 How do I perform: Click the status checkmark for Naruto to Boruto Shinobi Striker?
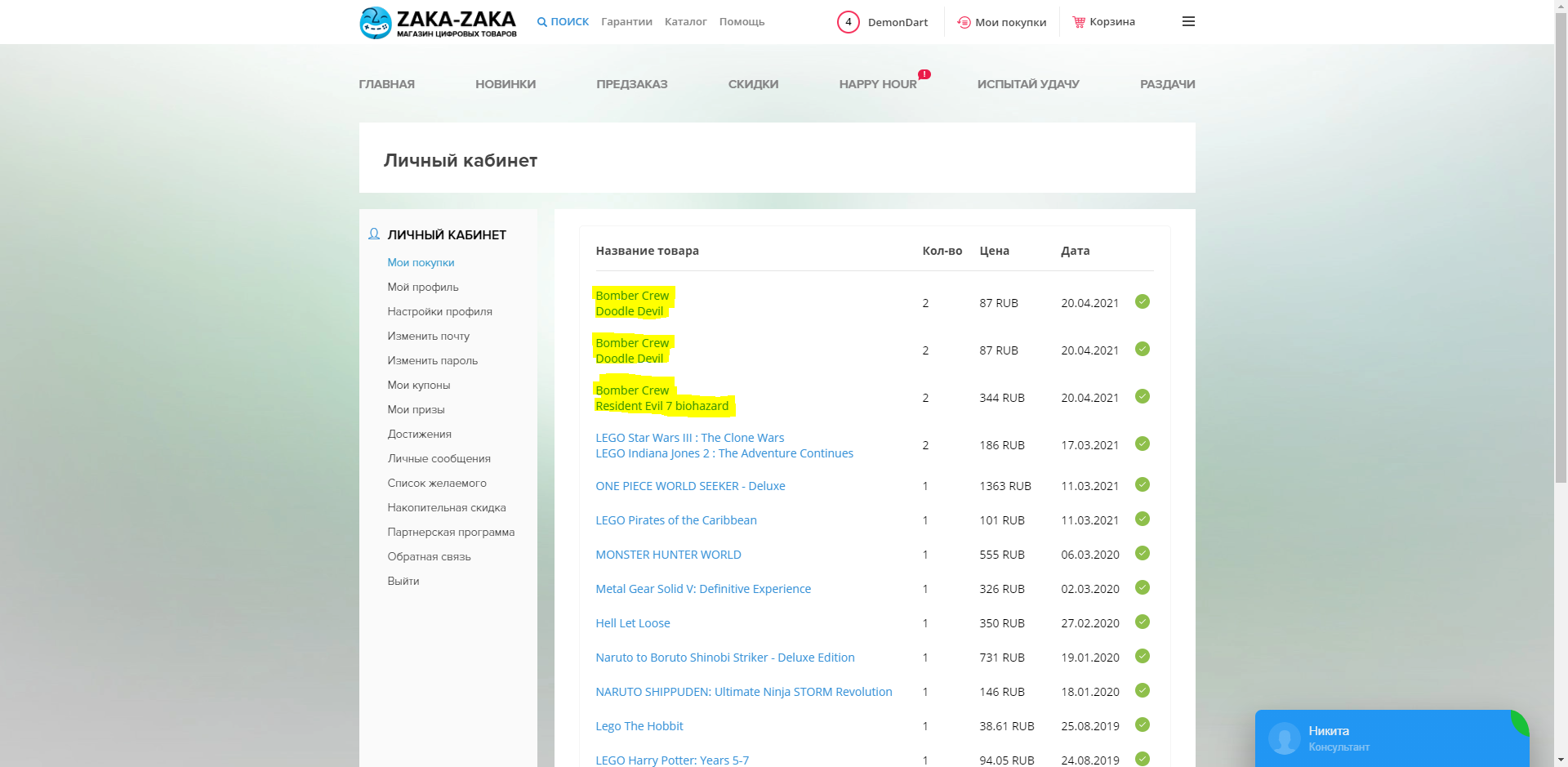(1143, 656)
